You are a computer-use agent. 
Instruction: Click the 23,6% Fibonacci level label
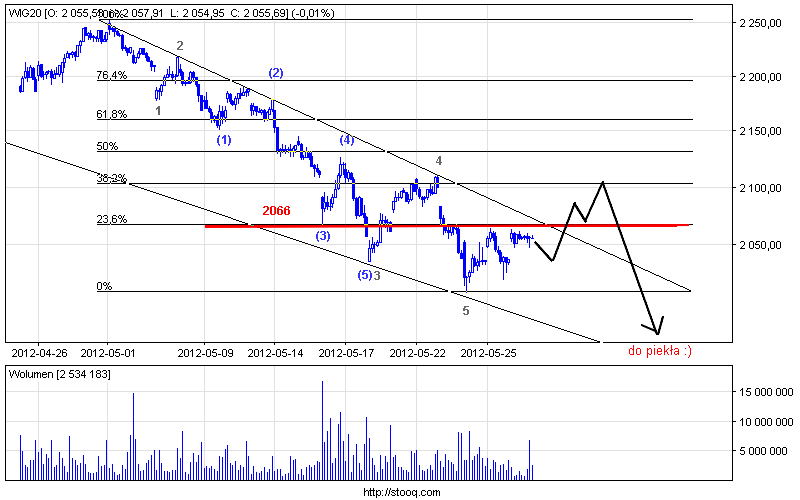(x=112, y=219)
